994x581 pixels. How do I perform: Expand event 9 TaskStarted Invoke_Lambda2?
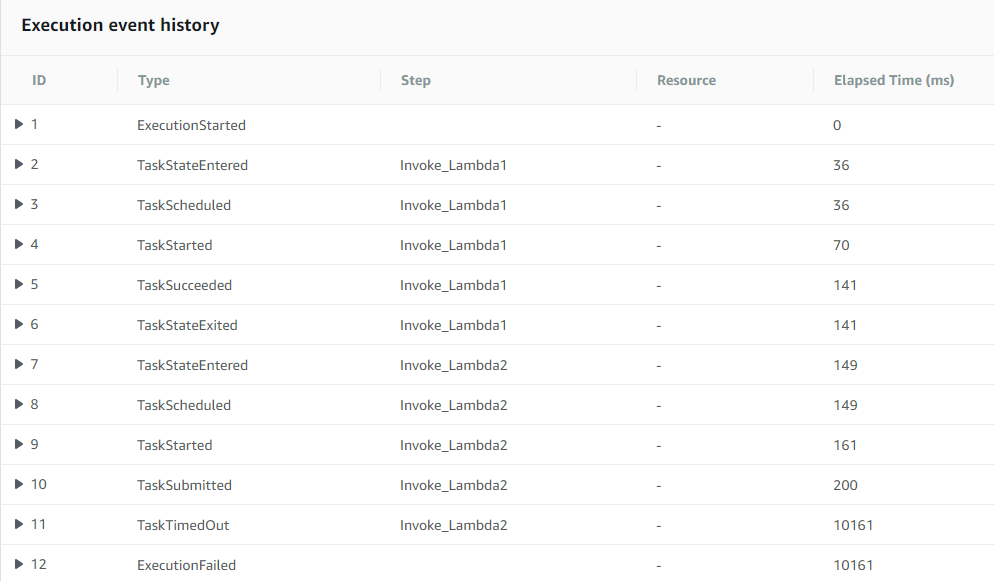pos(19,444)
